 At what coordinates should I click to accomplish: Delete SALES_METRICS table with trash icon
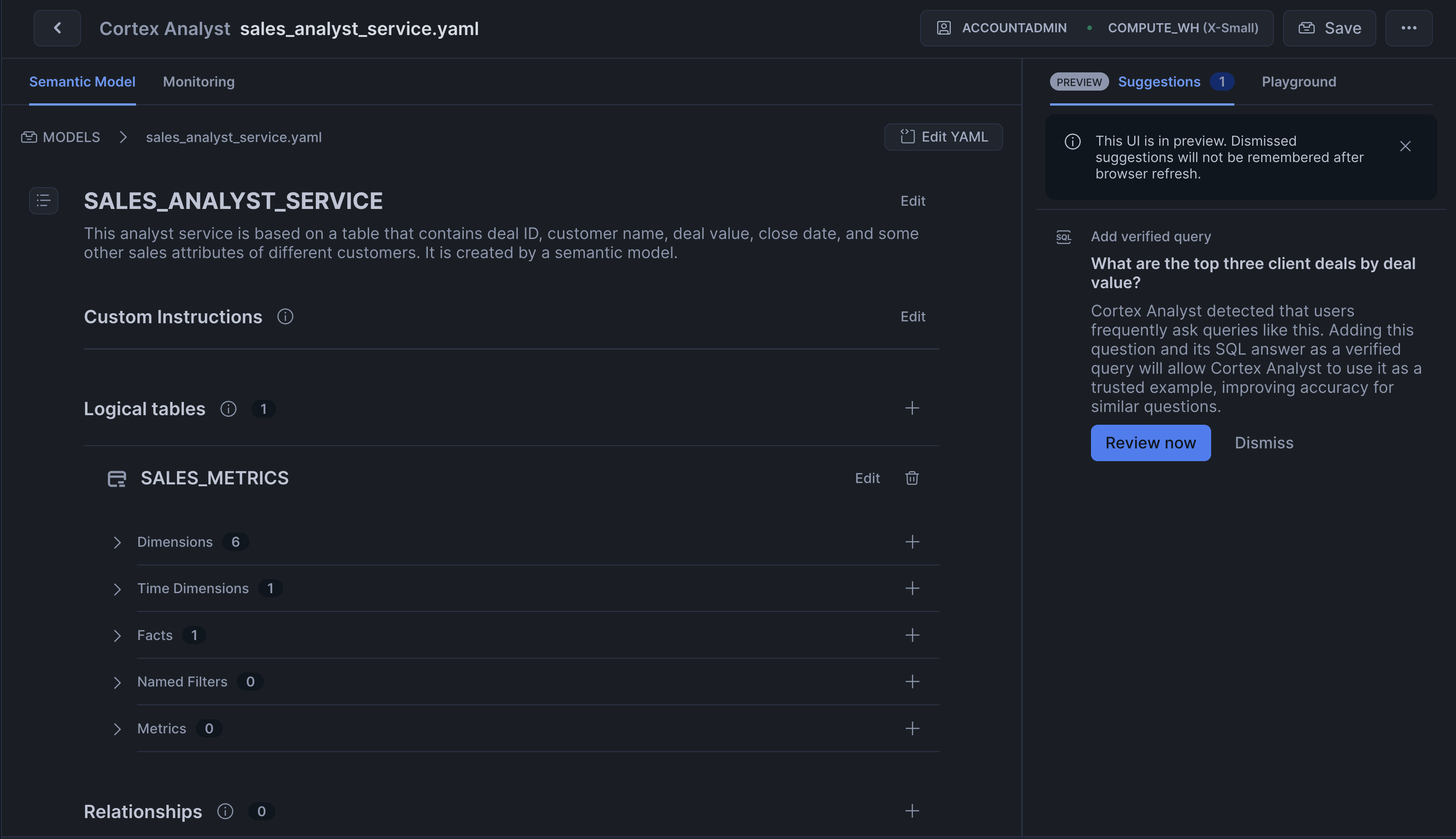click(x=911, y=478)
